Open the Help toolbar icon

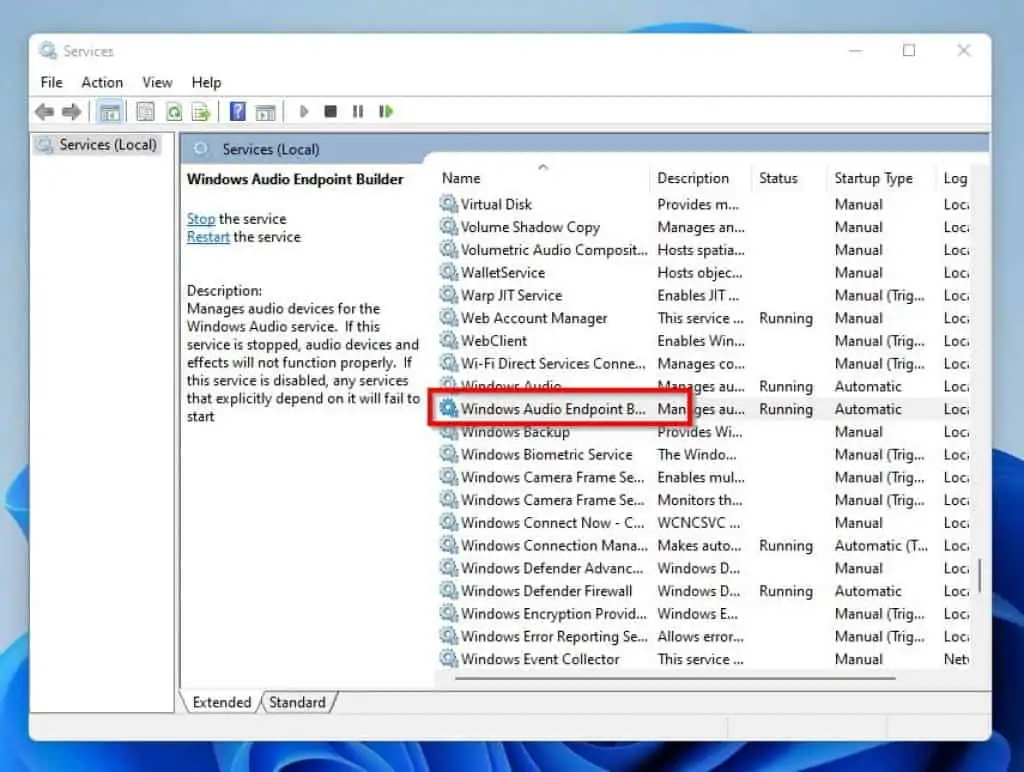(x=238, y=112)
